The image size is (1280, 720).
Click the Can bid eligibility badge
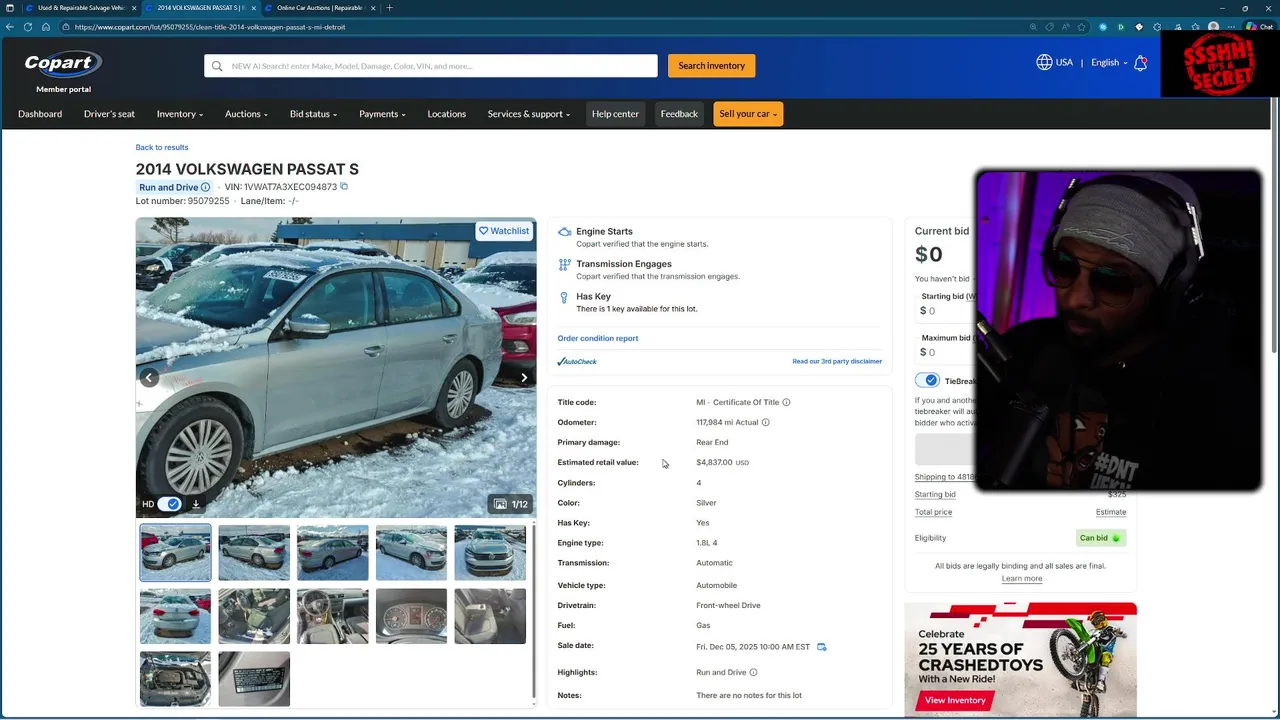click(1100, 538)
